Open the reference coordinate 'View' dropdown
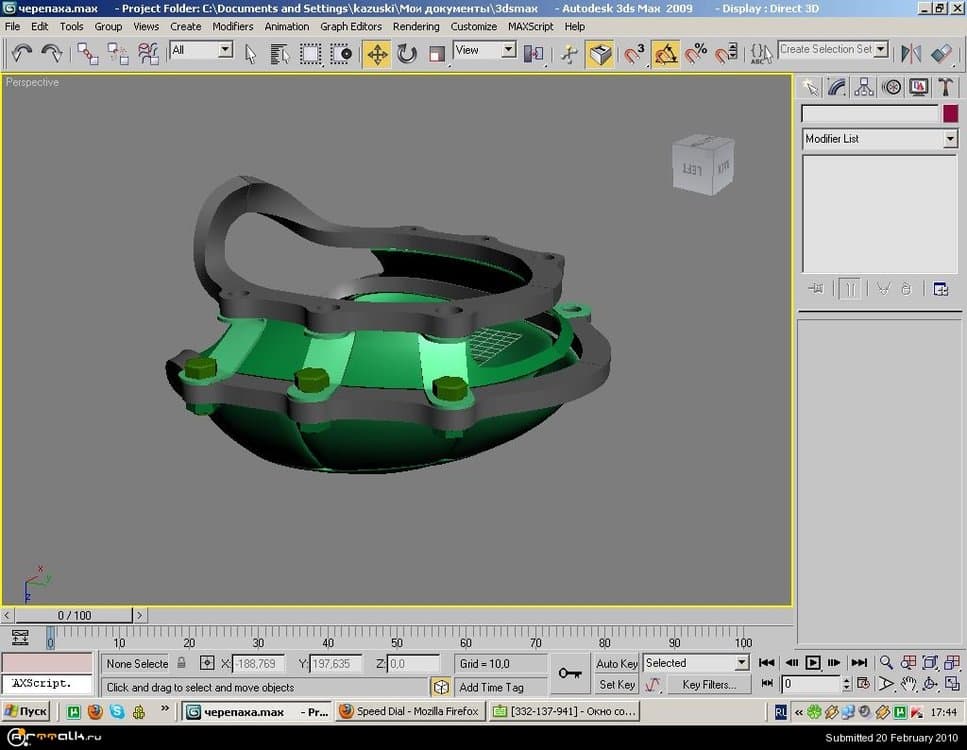The height and width of the screenshot is (750, 967). pyautogui.click(x=508, y=50)
